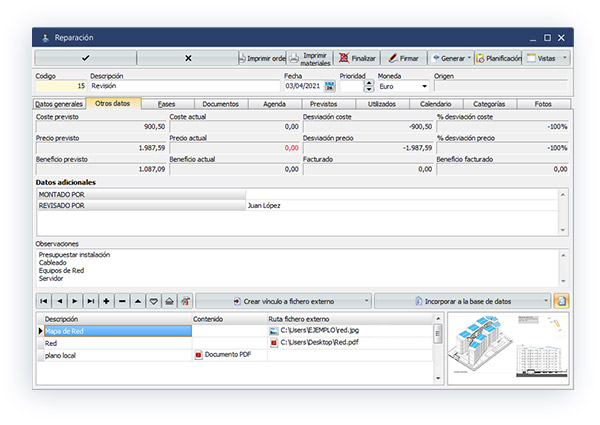Click the Firmar signature button
Viewport: 600px width, 425px height.
pos(403,59)
